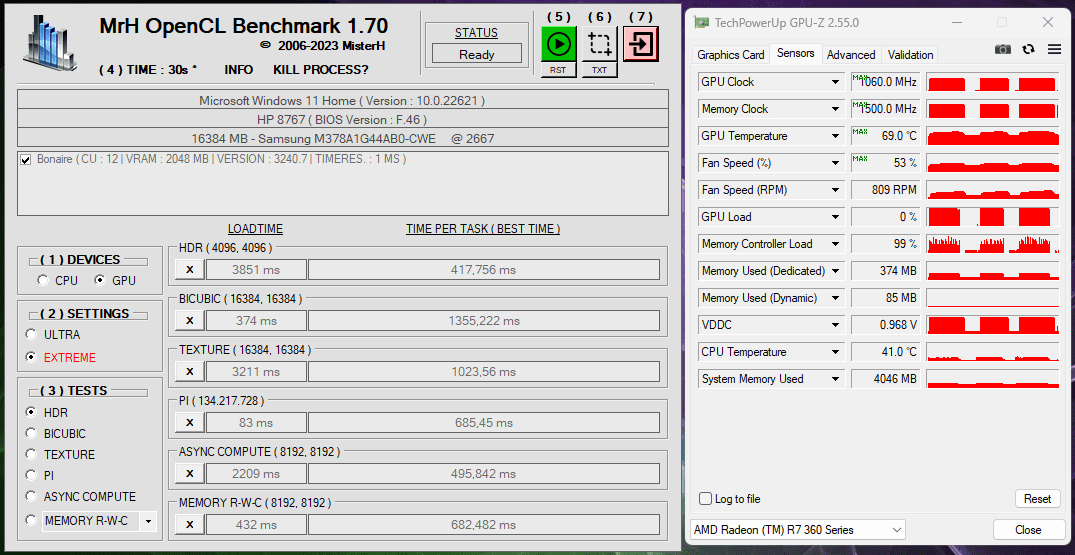Select the CPU device radio button

click(x=43, y=280)
